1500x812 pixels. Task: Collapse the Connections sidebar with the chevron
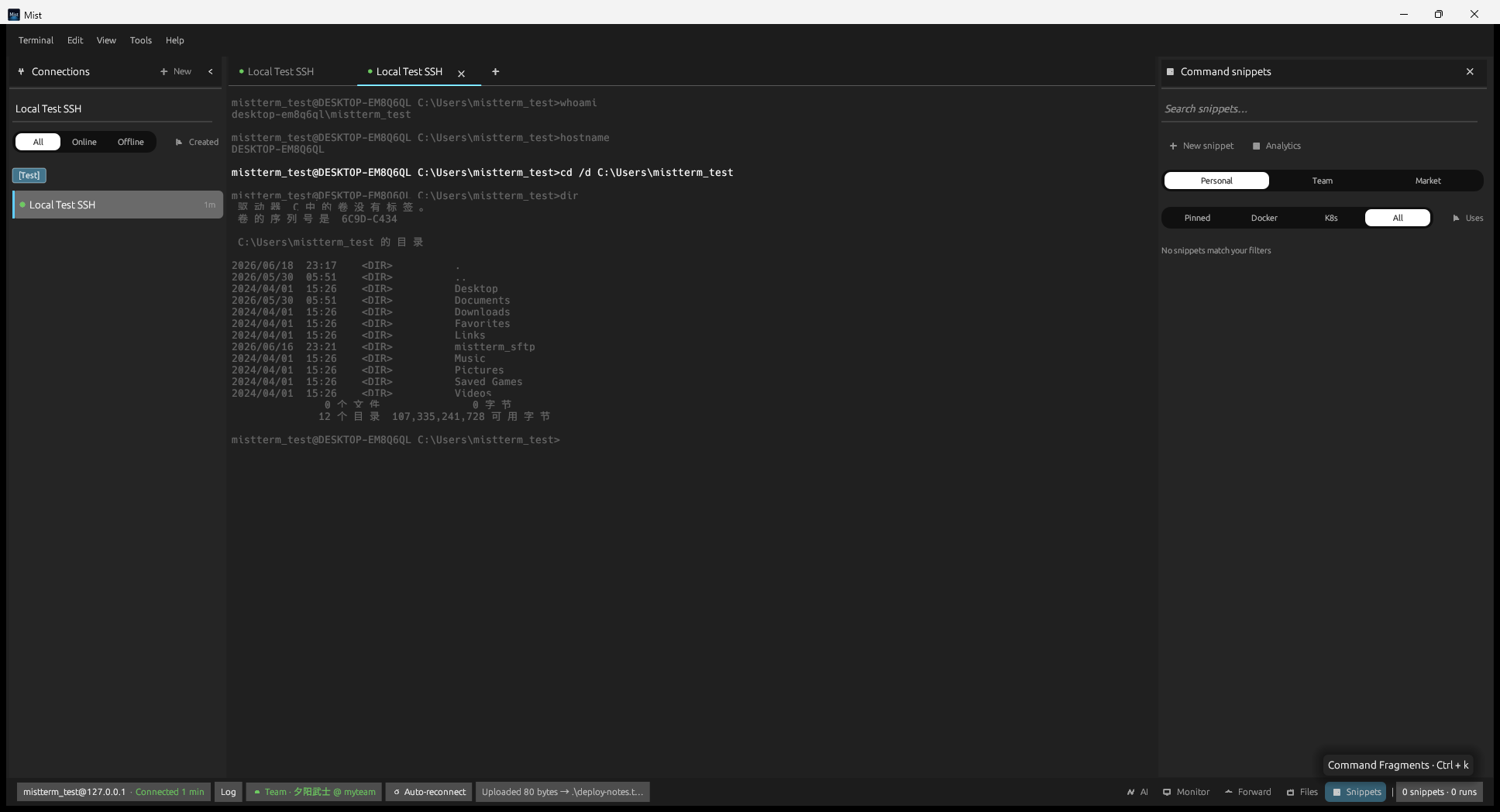pos(210,71)
